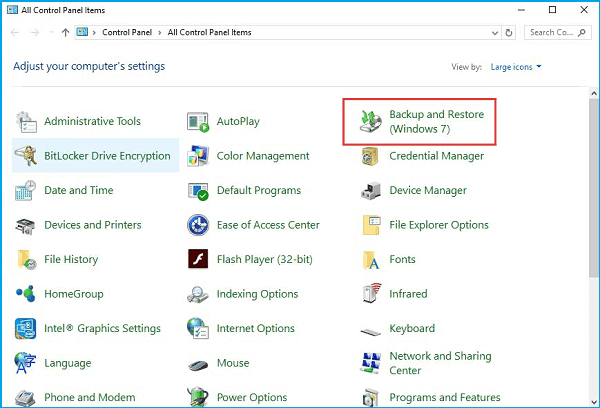Expand the View by Large icons dropdown
This screenshot has width=600, height=408.
pos(515,67)
